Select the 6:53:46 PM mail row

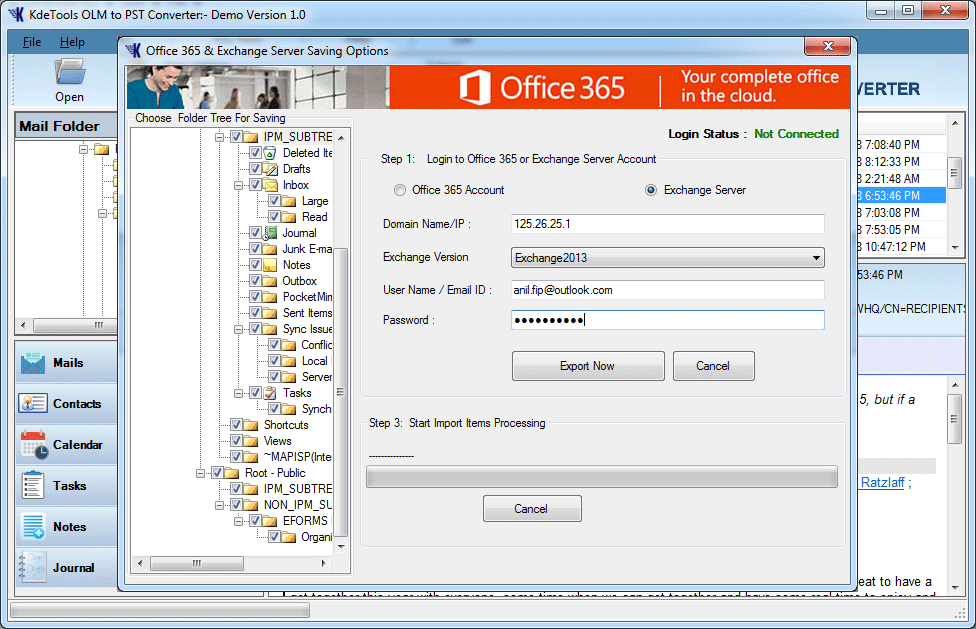[x=901, y=195]
